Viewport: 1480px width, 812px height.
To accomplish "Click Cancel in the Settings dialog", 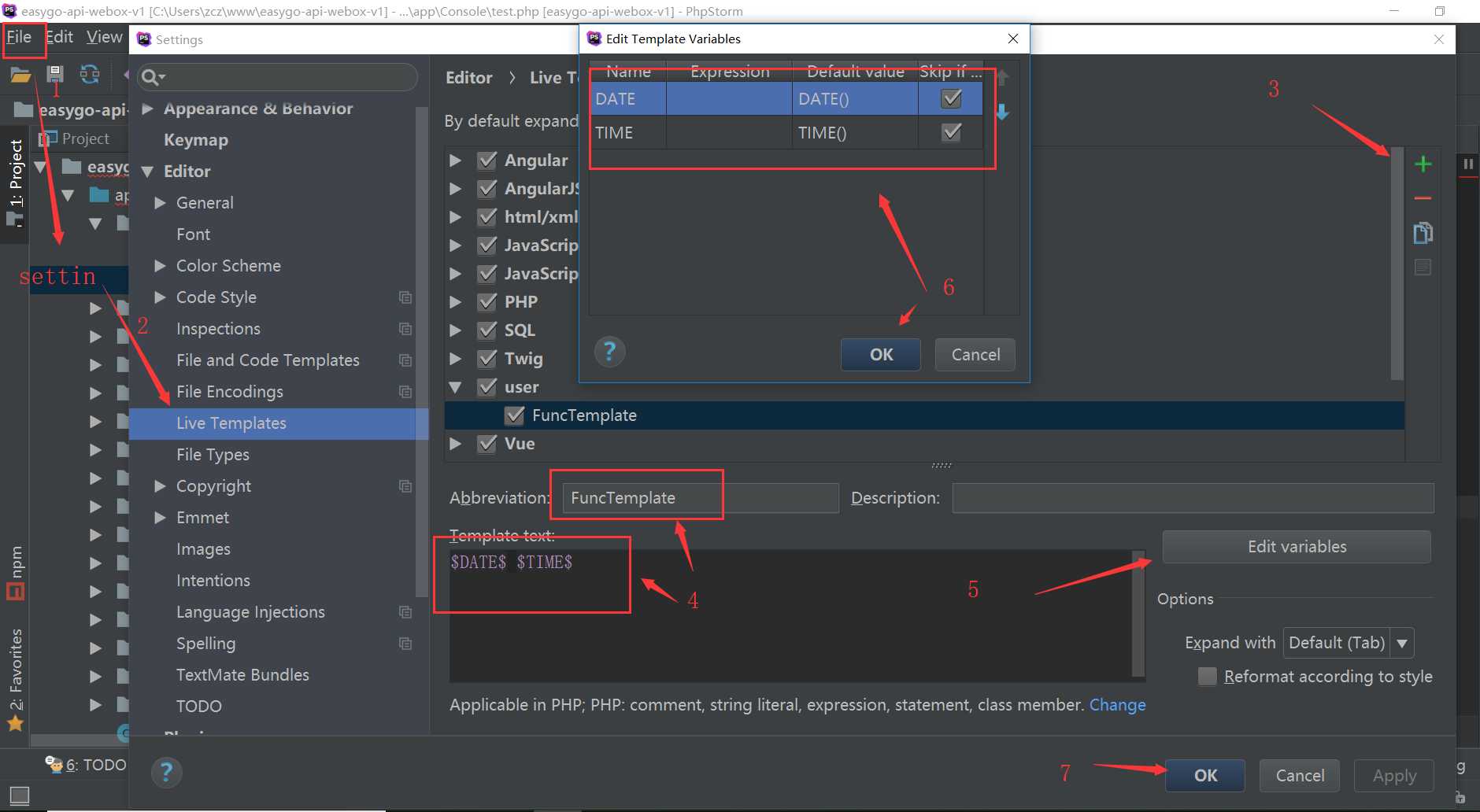I will click(1300, 776).
